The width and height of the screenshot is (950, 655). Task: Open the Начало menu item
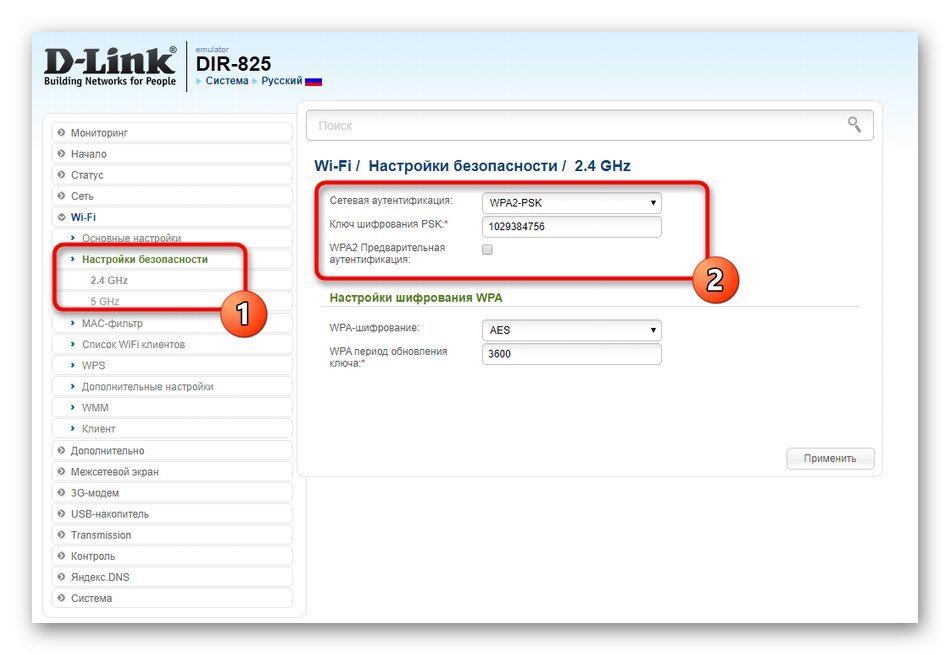point(172,154)
